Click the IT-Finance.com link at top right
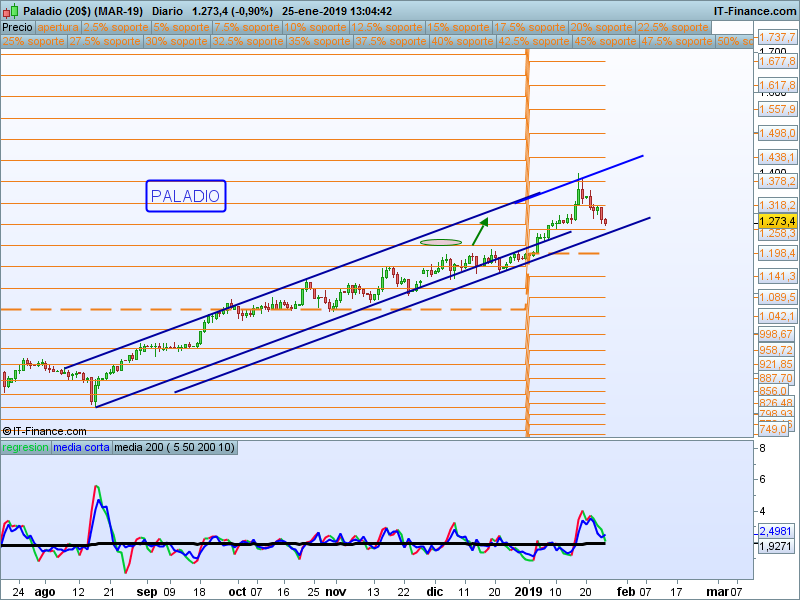The image size is (800, 600). click(754, 11)
